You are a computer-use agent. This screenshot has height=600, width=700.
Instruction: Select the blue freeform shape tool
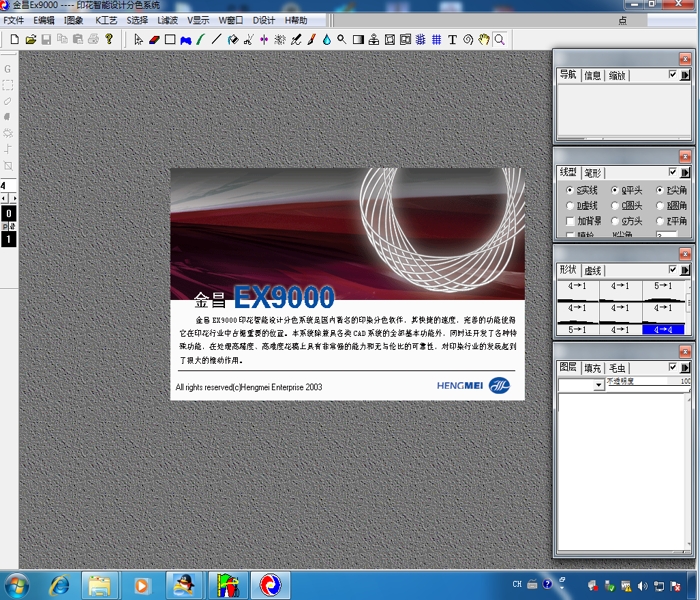186,40
